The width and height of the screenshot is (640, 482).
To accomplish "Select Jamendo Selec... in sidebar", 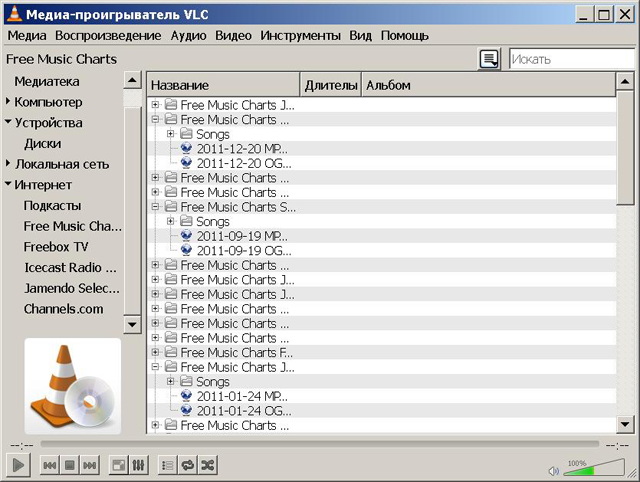I will (72, 289).
